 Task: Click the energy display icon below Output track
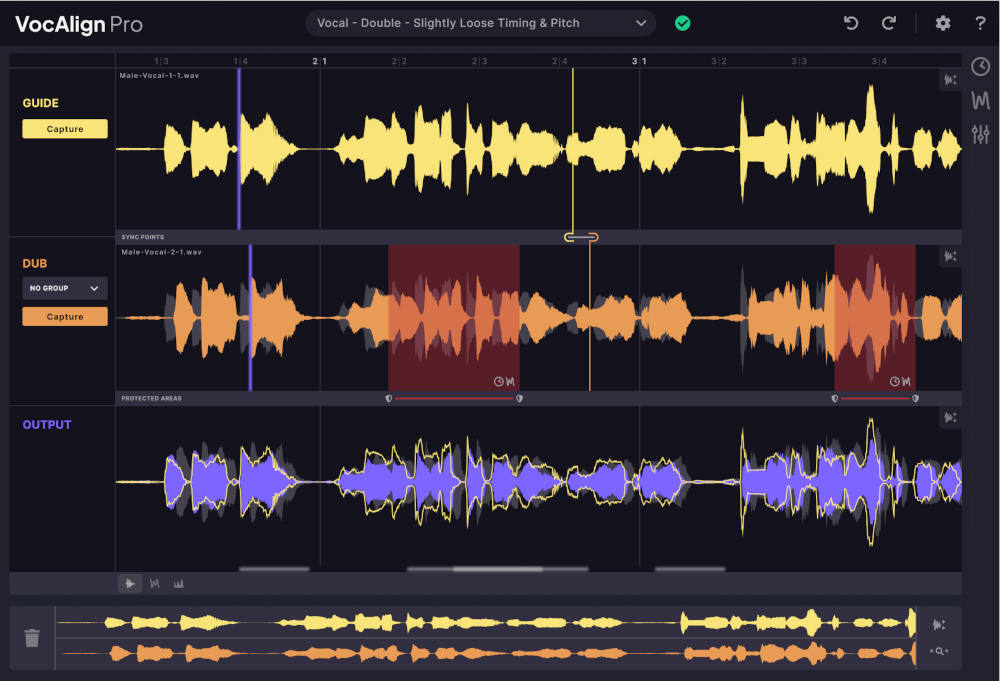[x=179, y=583]
